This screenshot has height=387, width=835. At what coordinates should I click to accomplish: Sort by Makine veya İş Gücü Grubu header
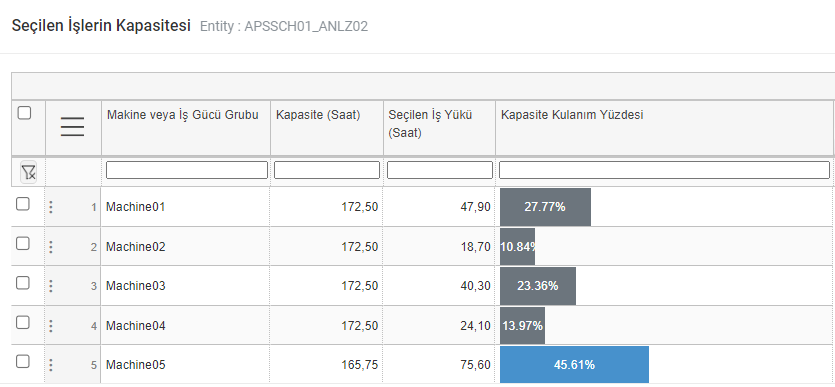183,115
